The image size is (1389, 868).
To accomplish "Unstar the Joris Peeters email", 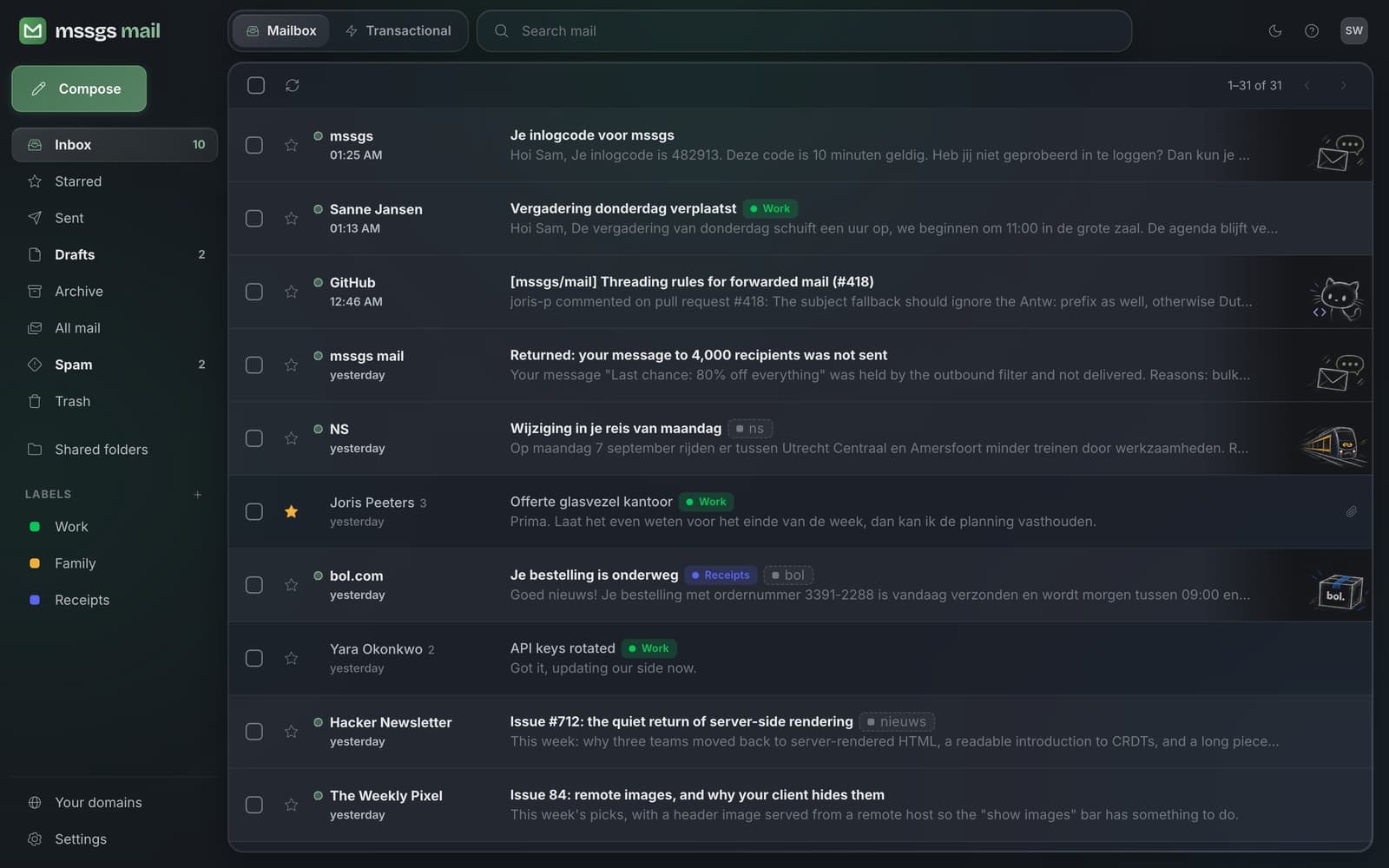I will click(292, 512).
